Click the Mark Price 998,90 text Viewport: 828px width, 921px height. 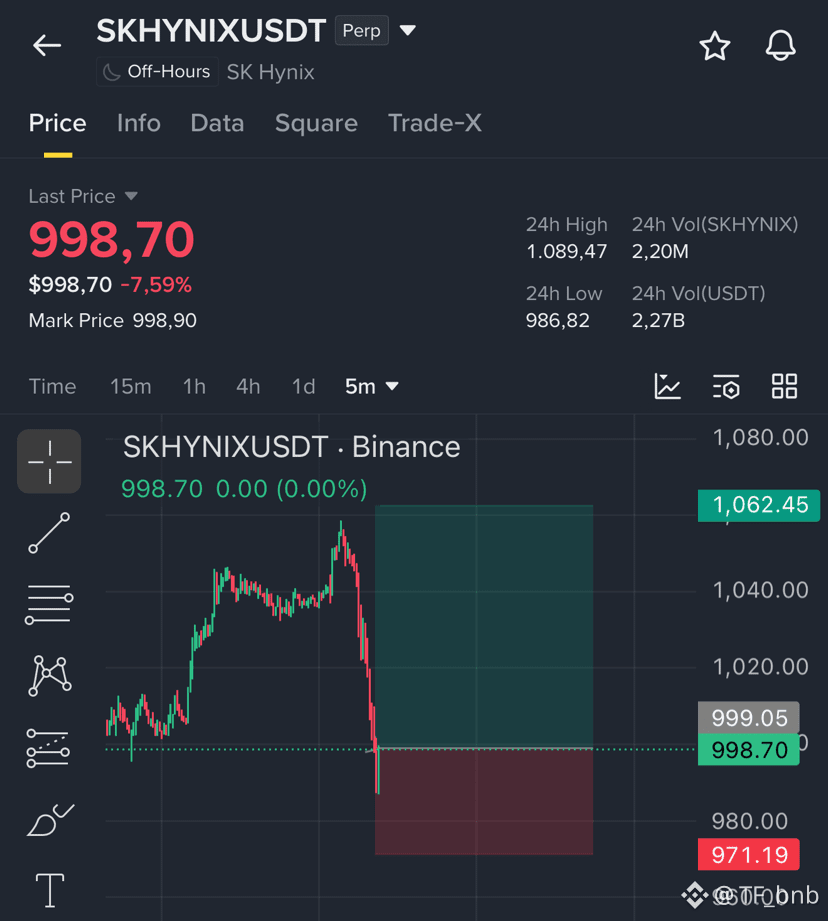[x=113, y=321]
